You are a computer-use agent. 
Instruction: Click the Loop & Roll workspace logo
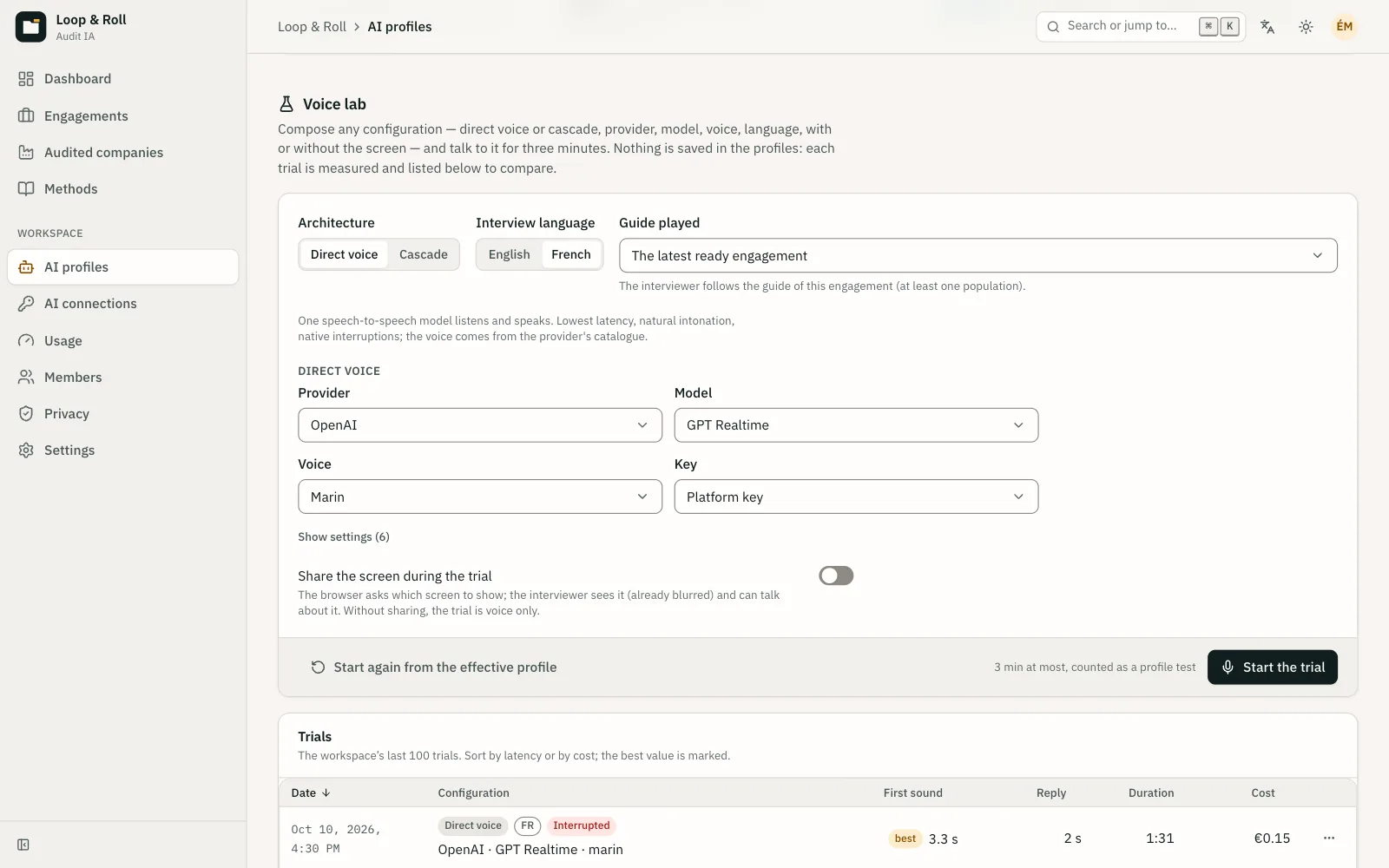click(30, 27)
